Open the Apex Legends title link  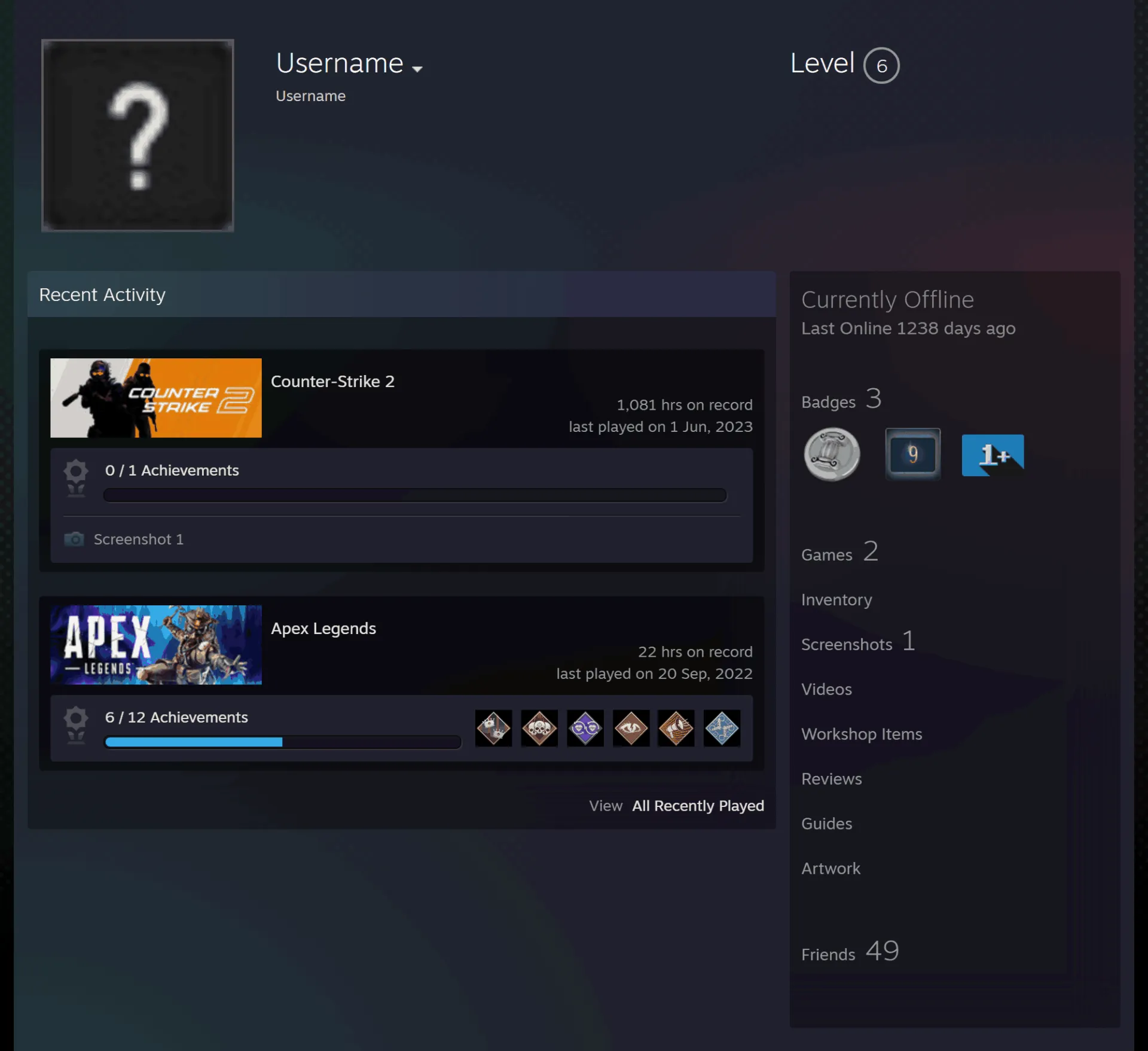(323, 628)
